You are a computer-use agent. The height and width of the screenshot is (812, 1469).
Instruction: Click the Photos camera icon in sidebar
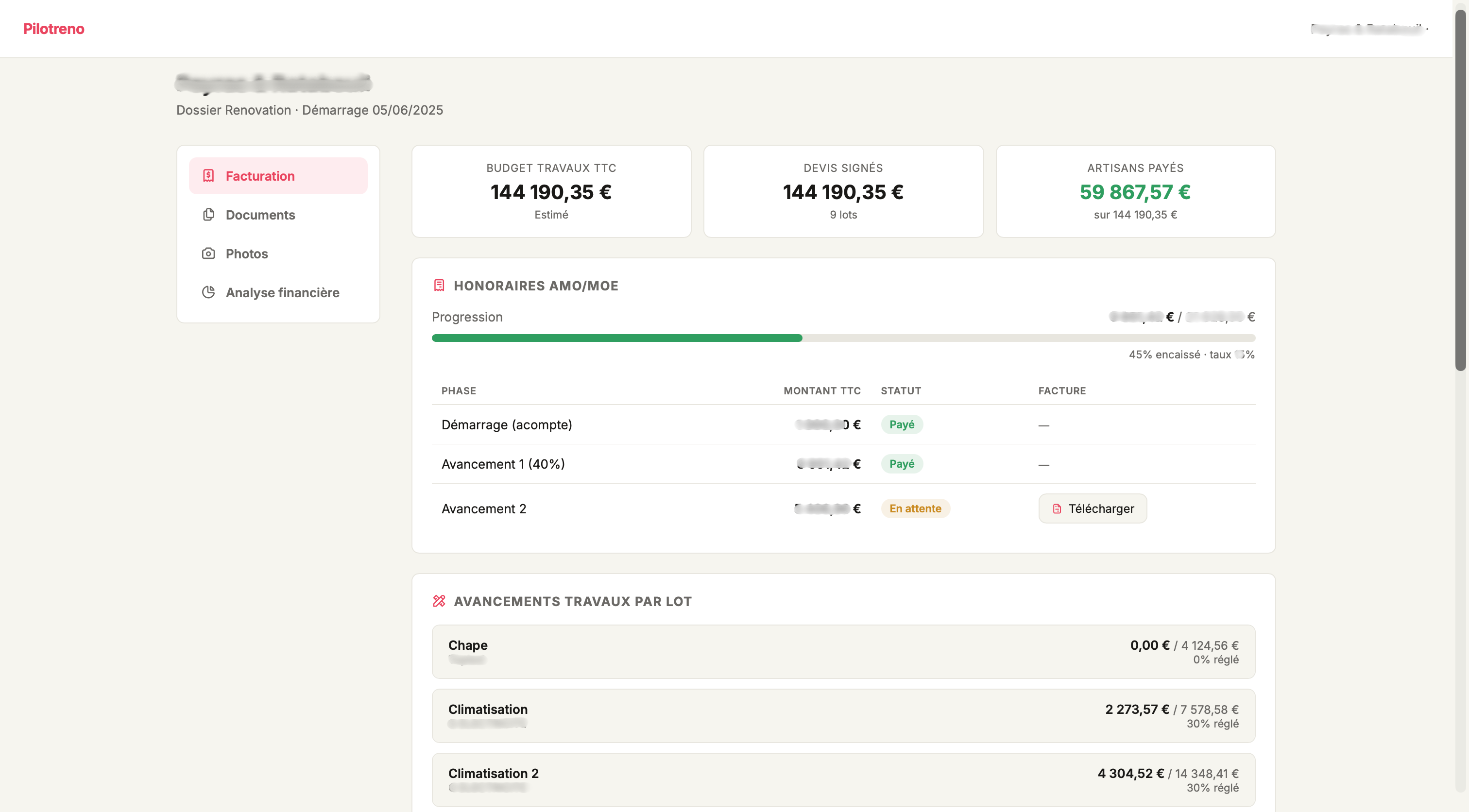click(x=208, y=253)
